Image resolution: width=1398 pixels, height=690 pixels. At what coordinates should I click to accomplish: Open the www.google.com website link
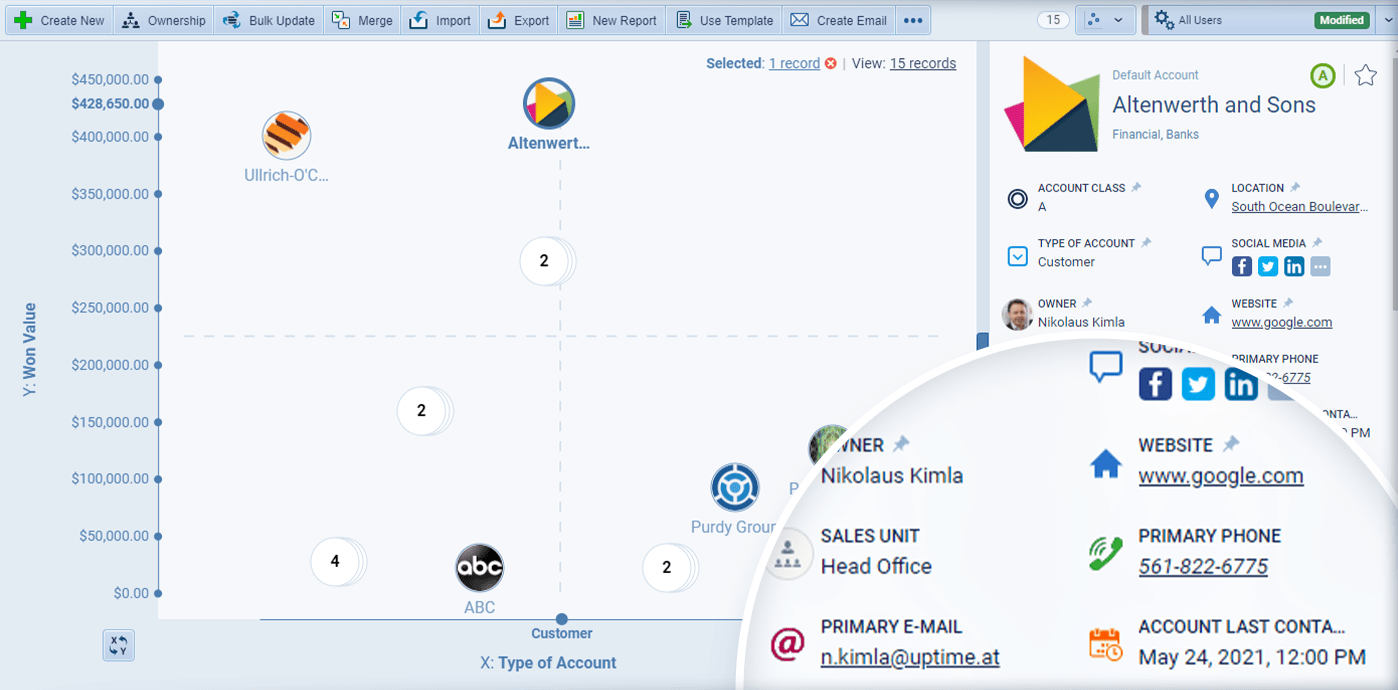(1282, 322)
